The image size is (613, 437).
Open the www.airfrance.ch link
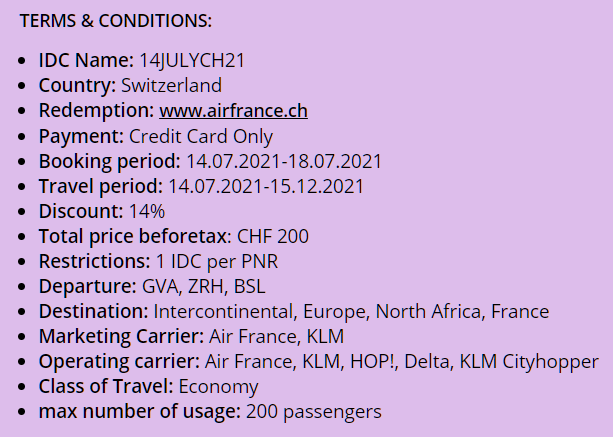coord(233,111)
